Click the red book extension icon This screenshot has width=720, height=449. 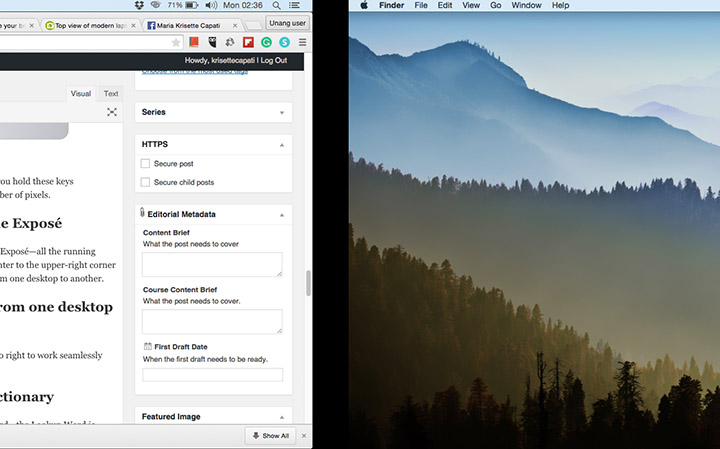tap(194, 42)
